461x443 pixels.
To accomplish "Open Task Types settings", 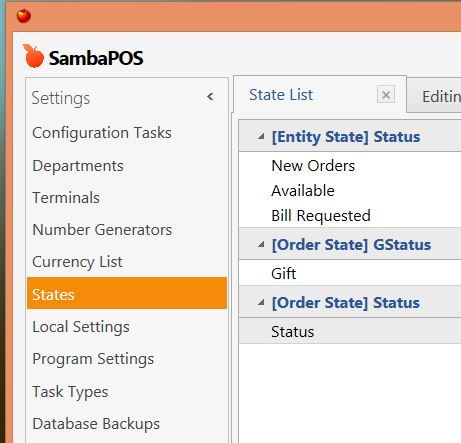I will point(70,391).
